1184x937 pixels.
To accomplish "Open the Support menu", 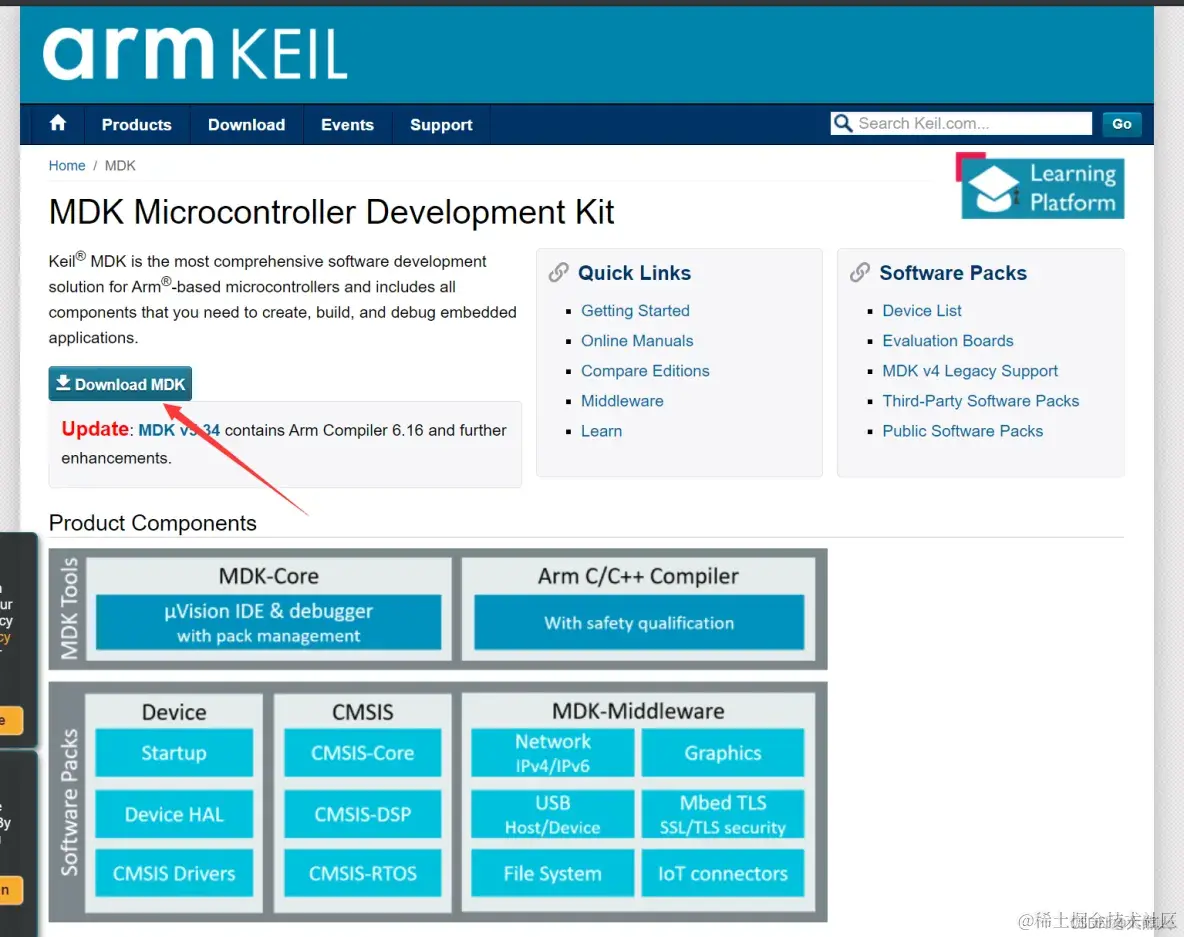I will pyautogui.click(x=441, y=124).
